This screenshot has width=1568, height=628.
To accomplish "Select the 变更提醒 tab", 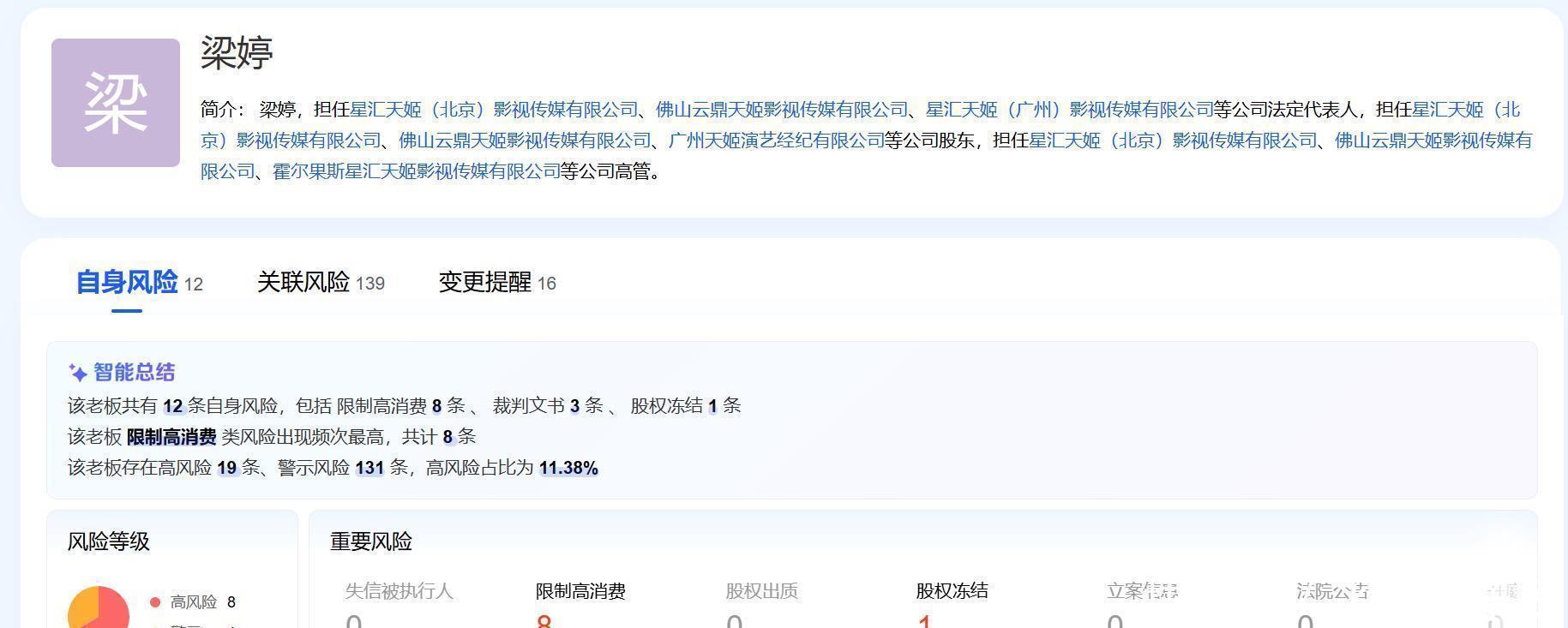I will [485, 282].
